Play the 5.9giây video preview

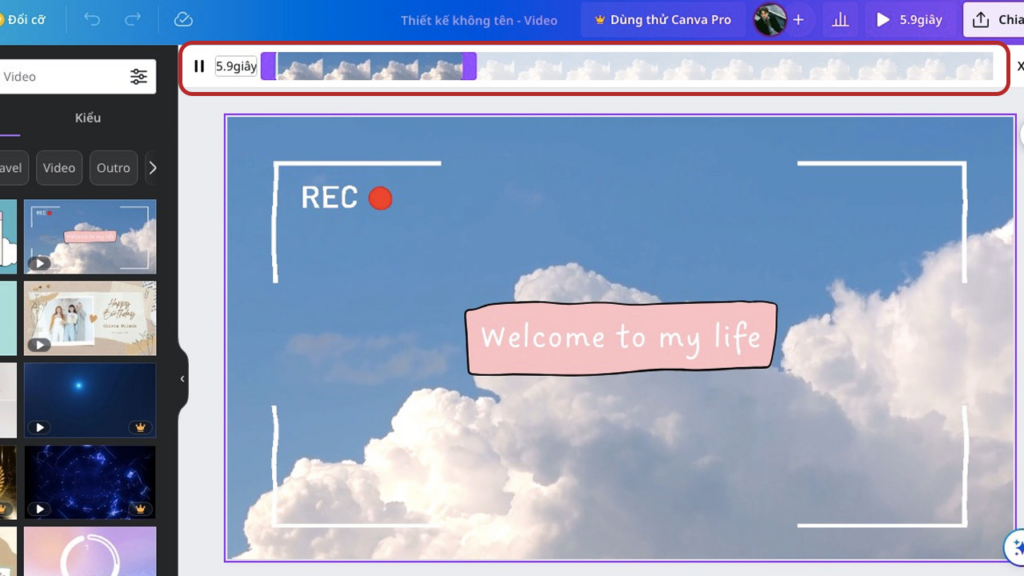coord(908,20)
